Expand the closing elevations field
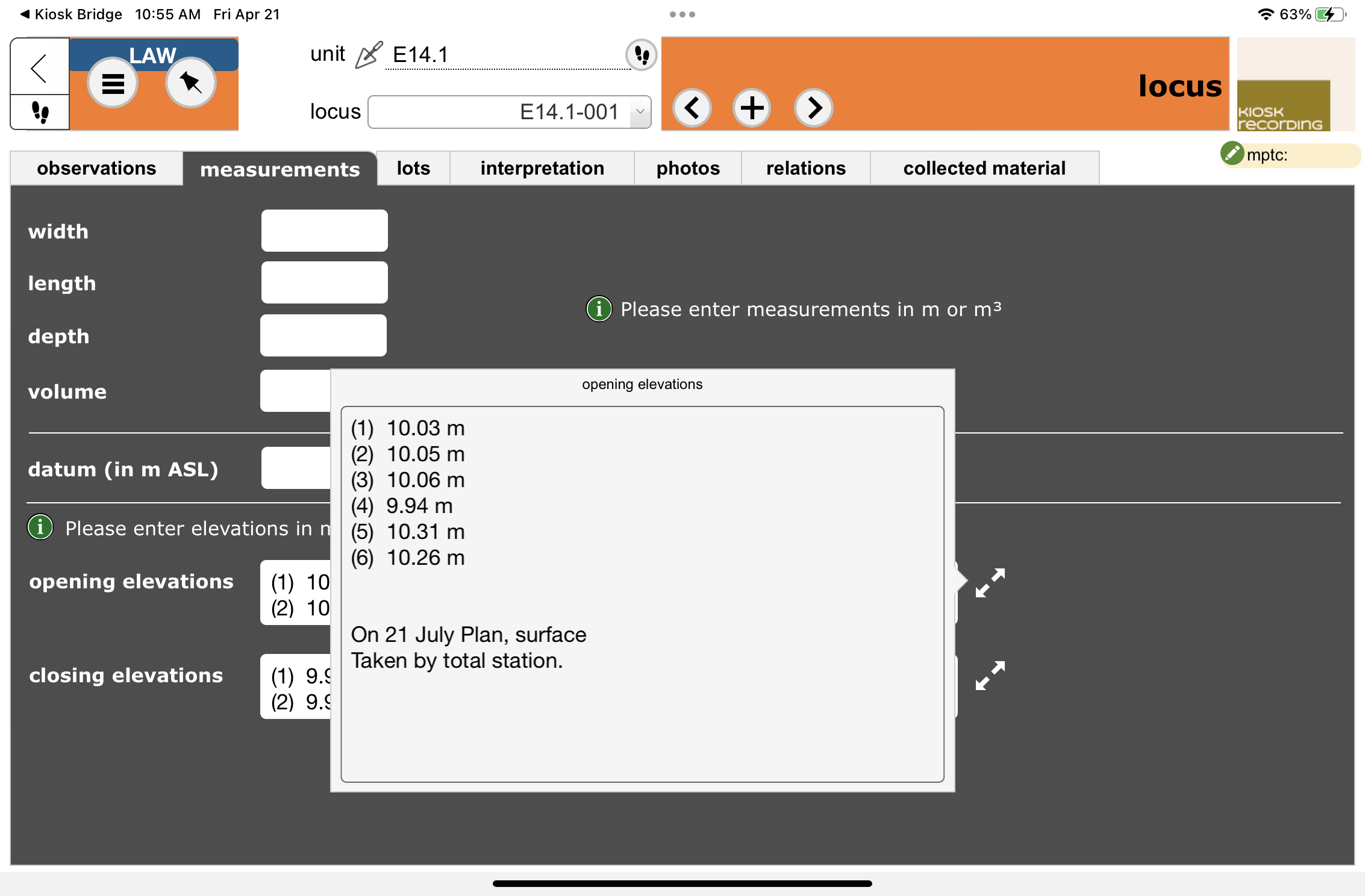Image resolution: width=1365 pixels, height=896 pixels. click(990, 676)
